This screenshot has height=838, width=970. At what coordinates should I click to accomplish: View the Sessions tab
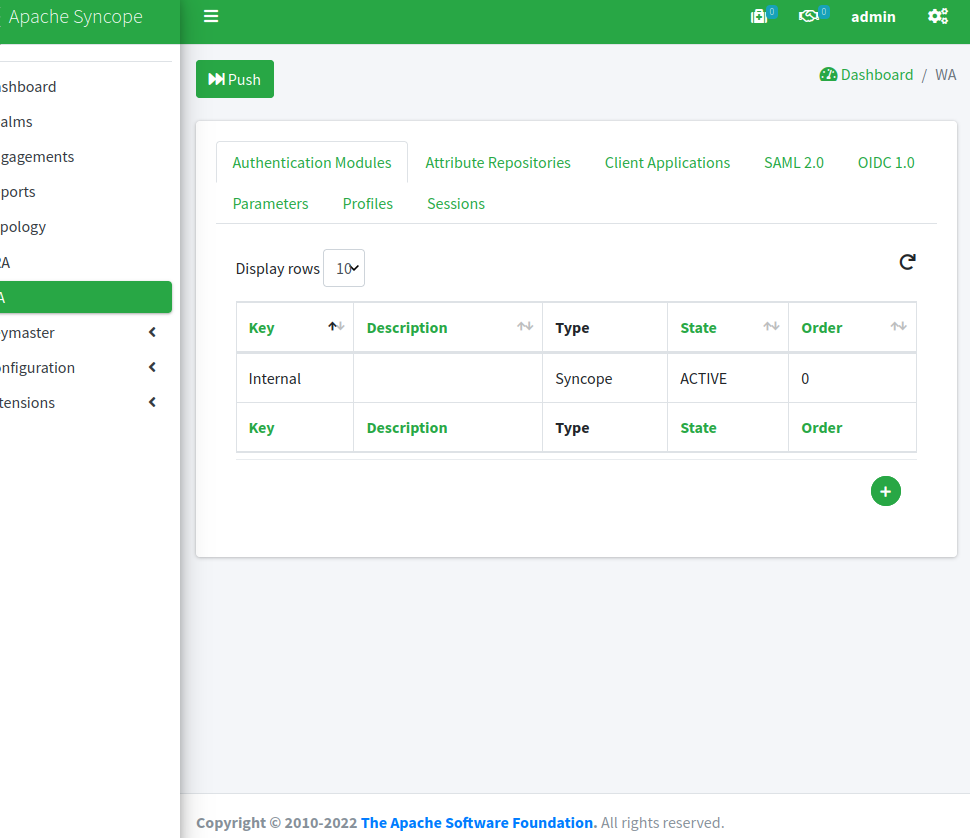click(456, 203)
